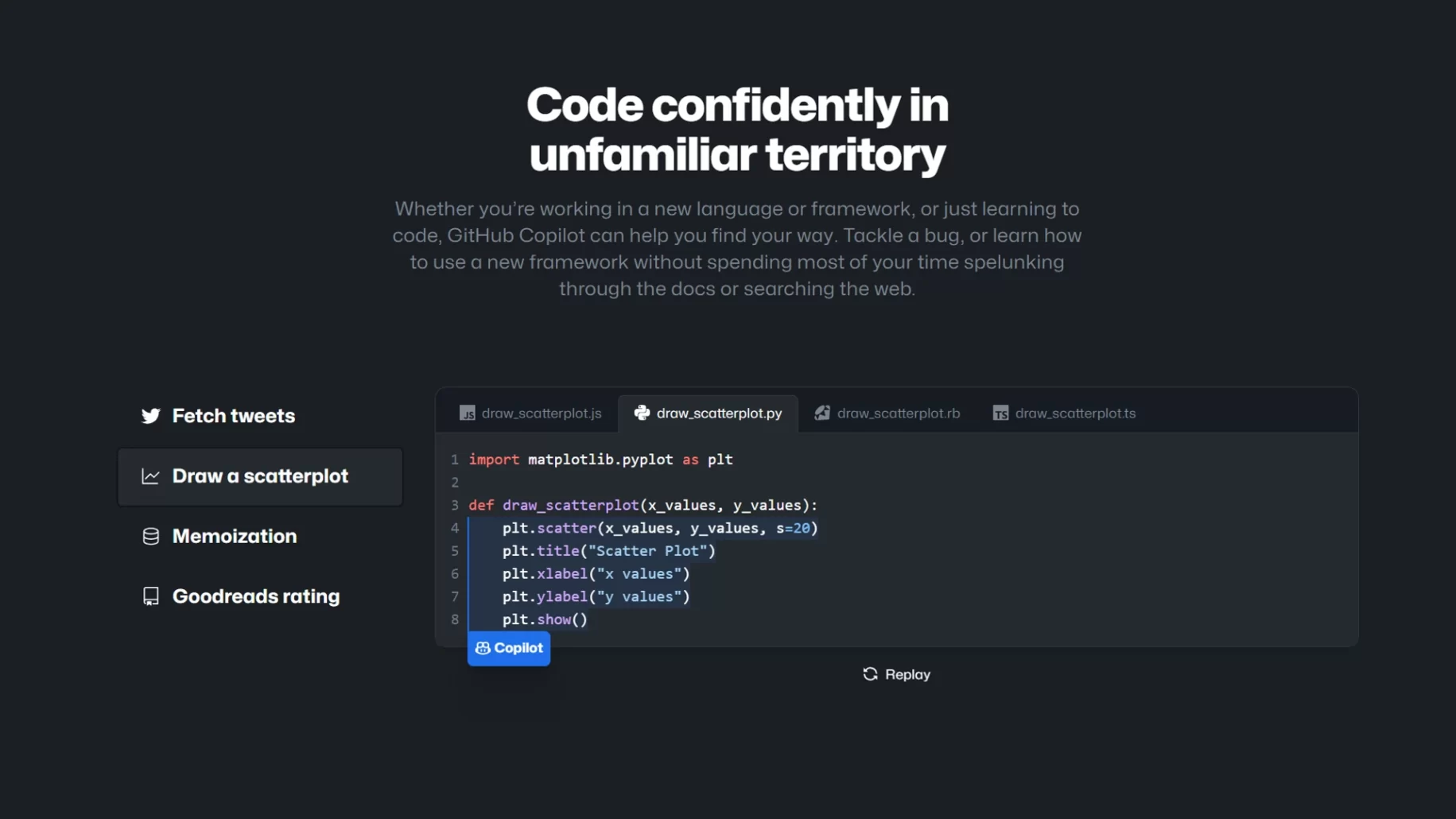The width and height of the screenshot is (1456, 819).
Task: Click the Python logo icon
Action: pyautogui.click(x=642, y=413)
